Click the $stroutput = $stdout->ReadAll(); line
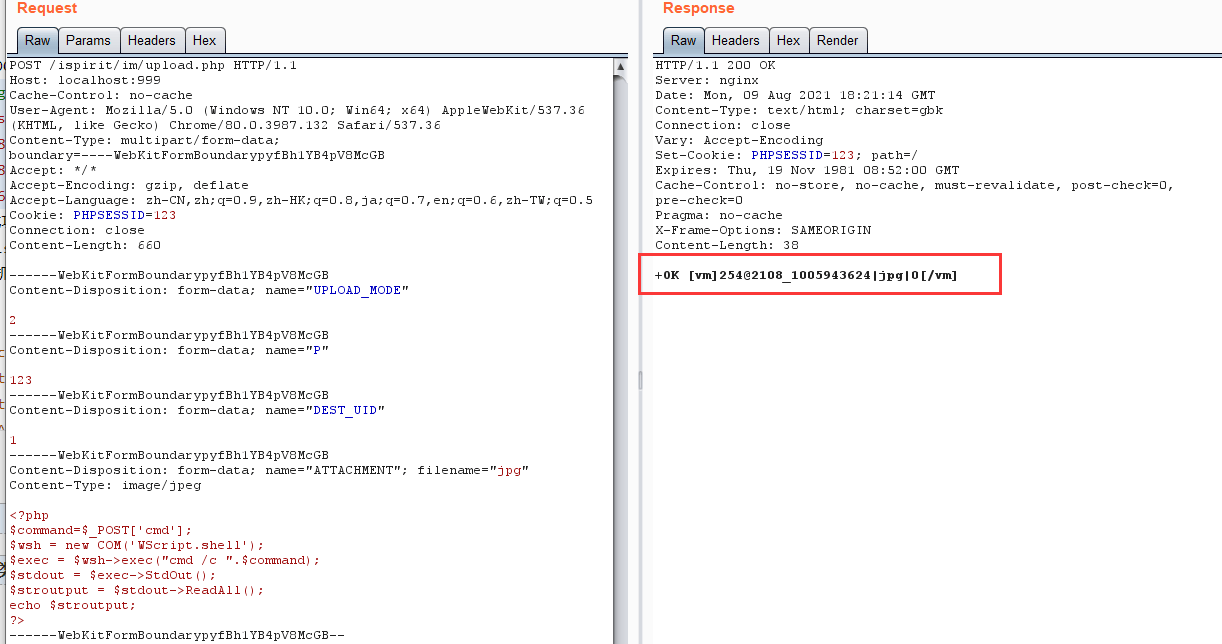Image resolution: width=1222 pixels, height=644 pixels. click(137, 590)
